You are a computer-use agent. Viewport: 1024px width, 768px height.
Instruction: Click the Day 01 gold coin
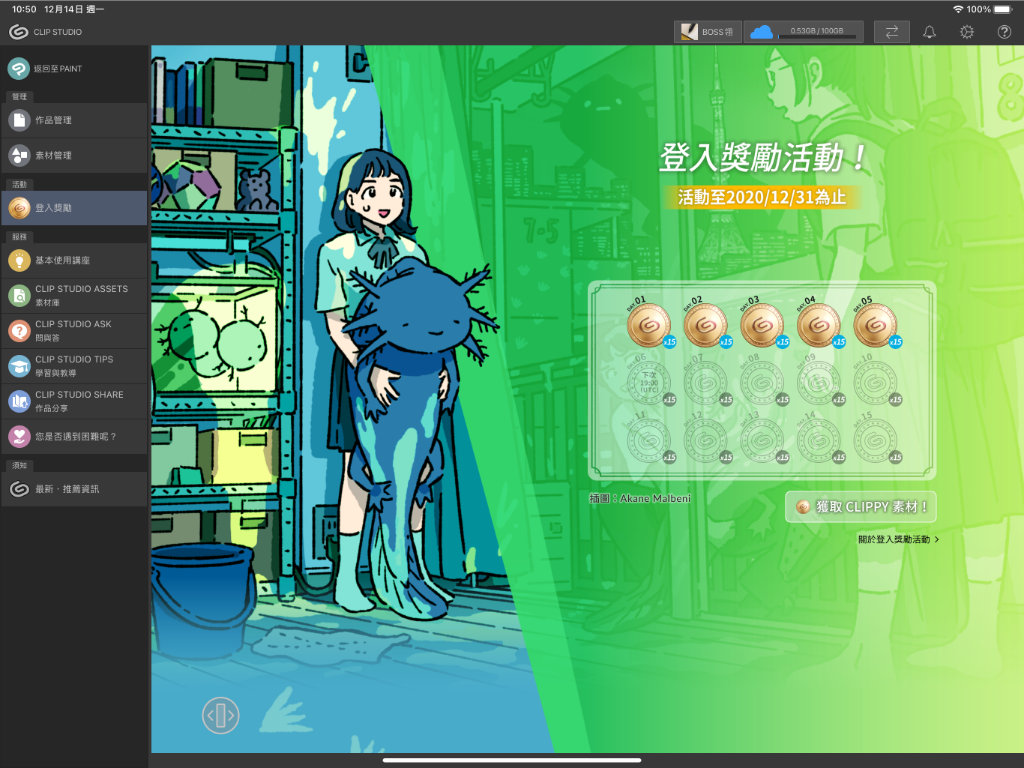pos(648,325)
